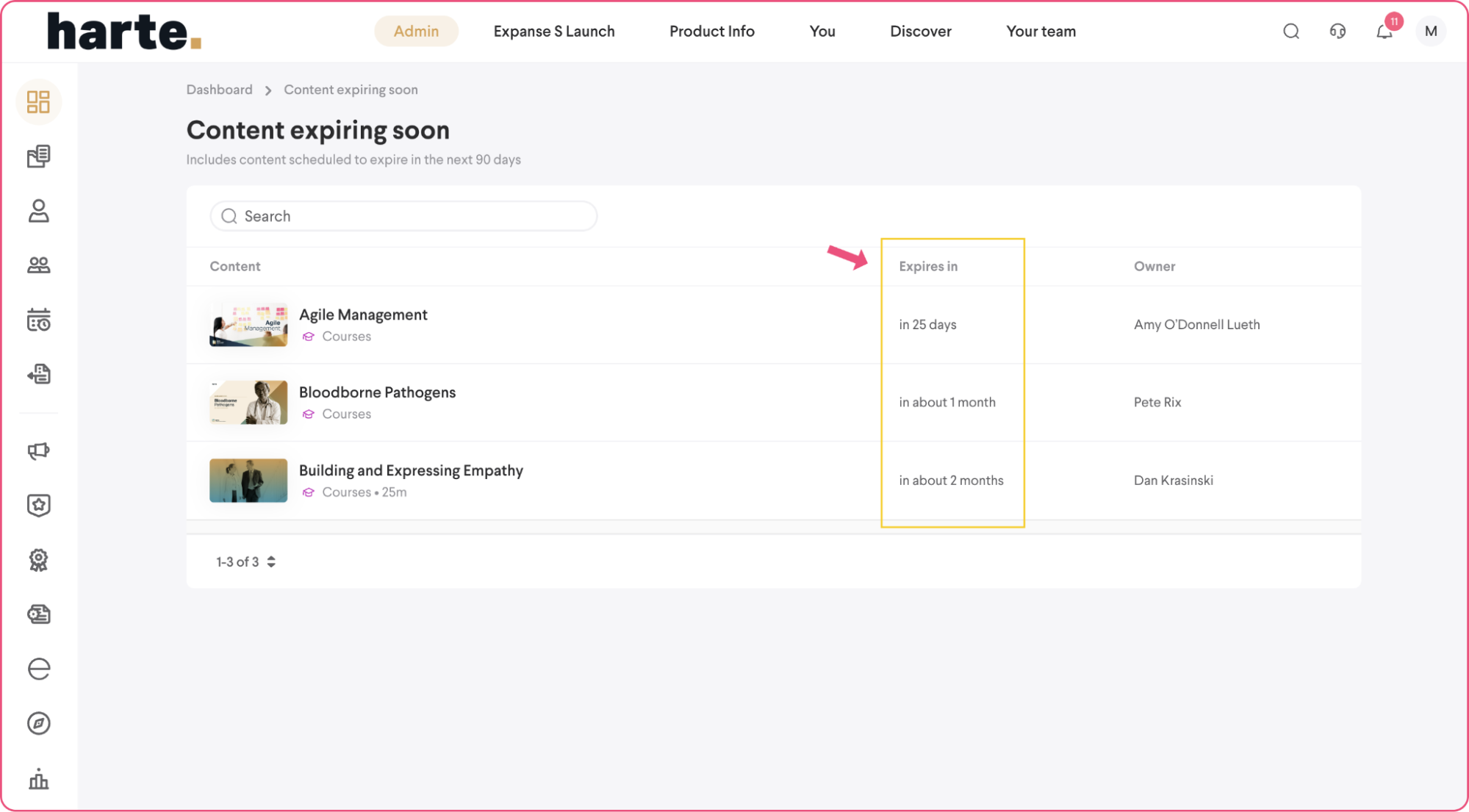Screen dimensions: 1469x812
Task: Open the M user avatar menu
Action: [1430, 32]
